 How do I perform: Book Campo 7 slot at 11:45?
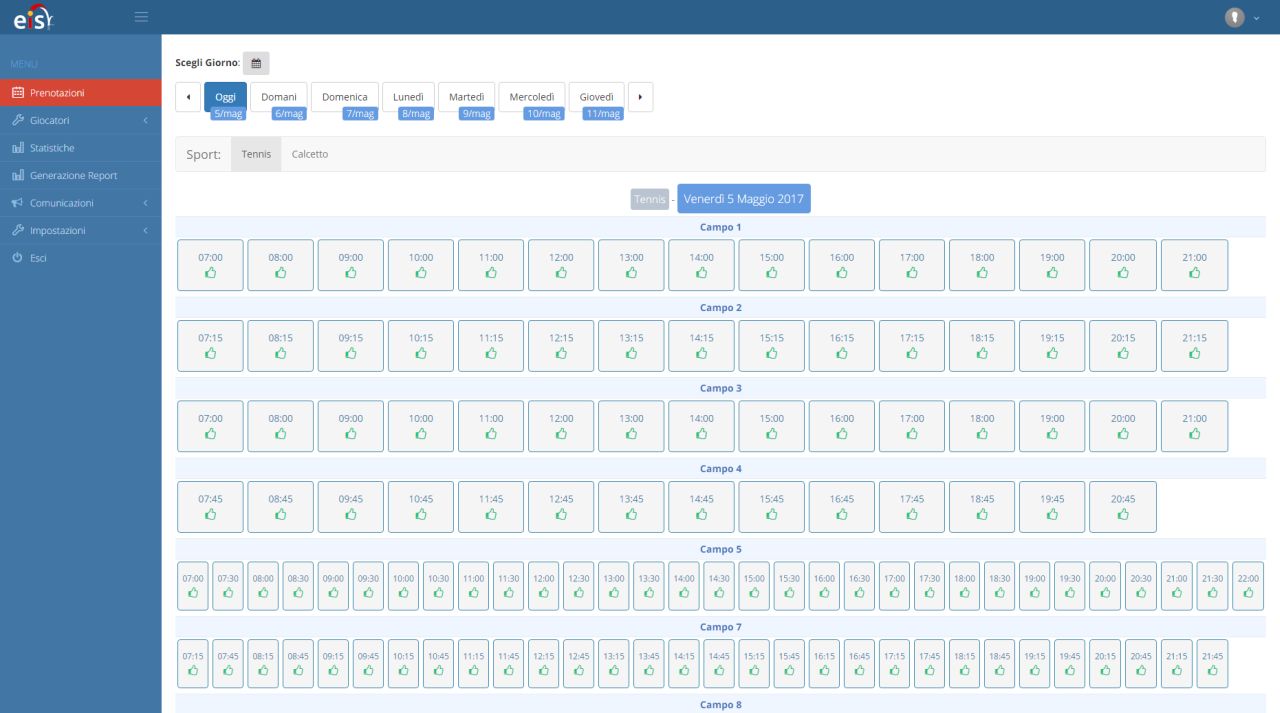[509, 664]
